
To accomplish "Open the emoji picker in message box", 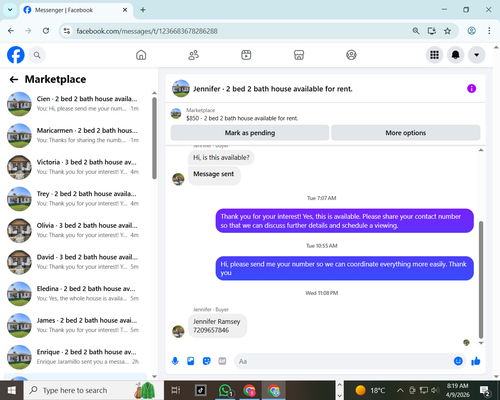I will [458, 361].
